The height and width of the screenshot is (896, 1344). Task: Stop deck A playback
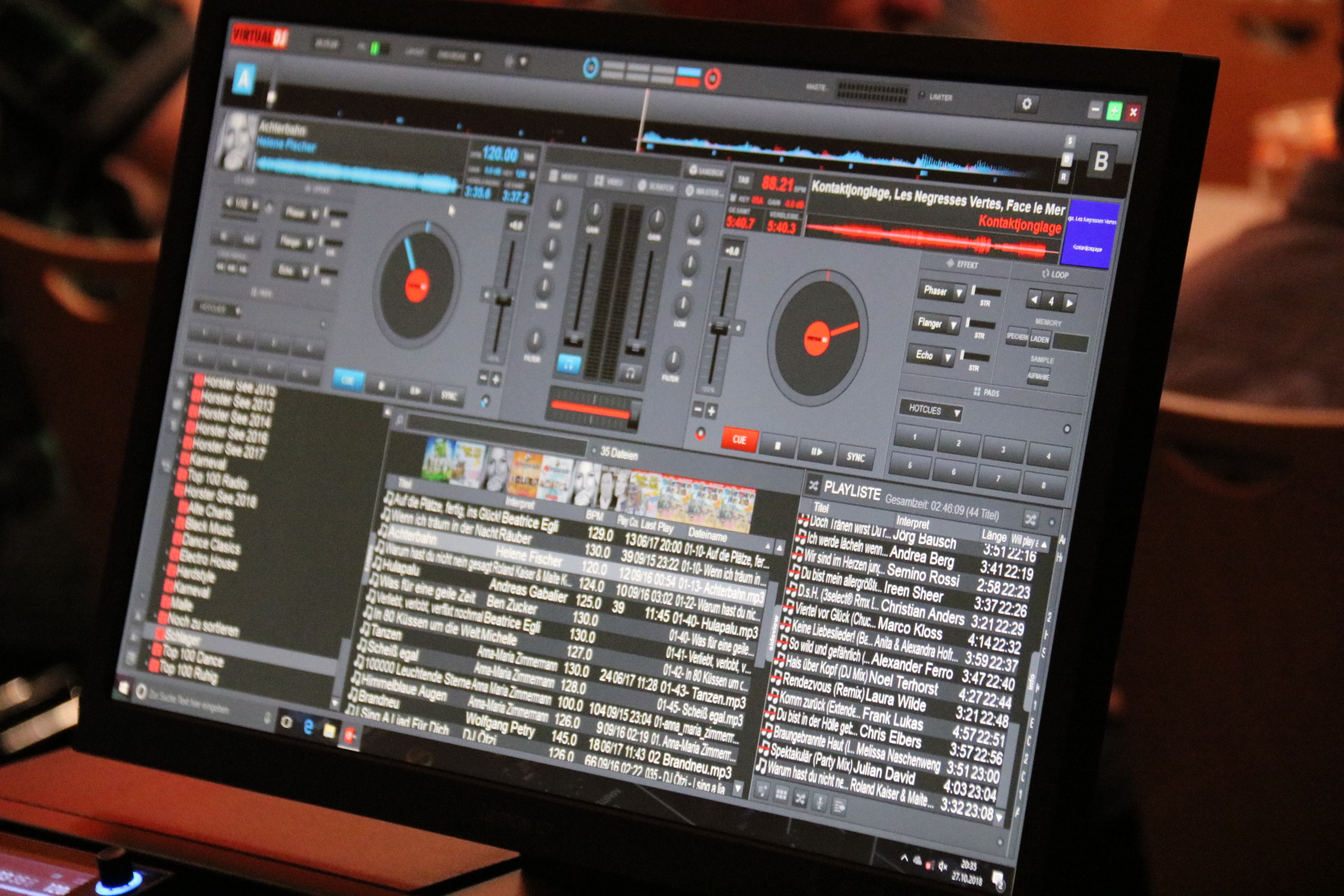point(381,385)
